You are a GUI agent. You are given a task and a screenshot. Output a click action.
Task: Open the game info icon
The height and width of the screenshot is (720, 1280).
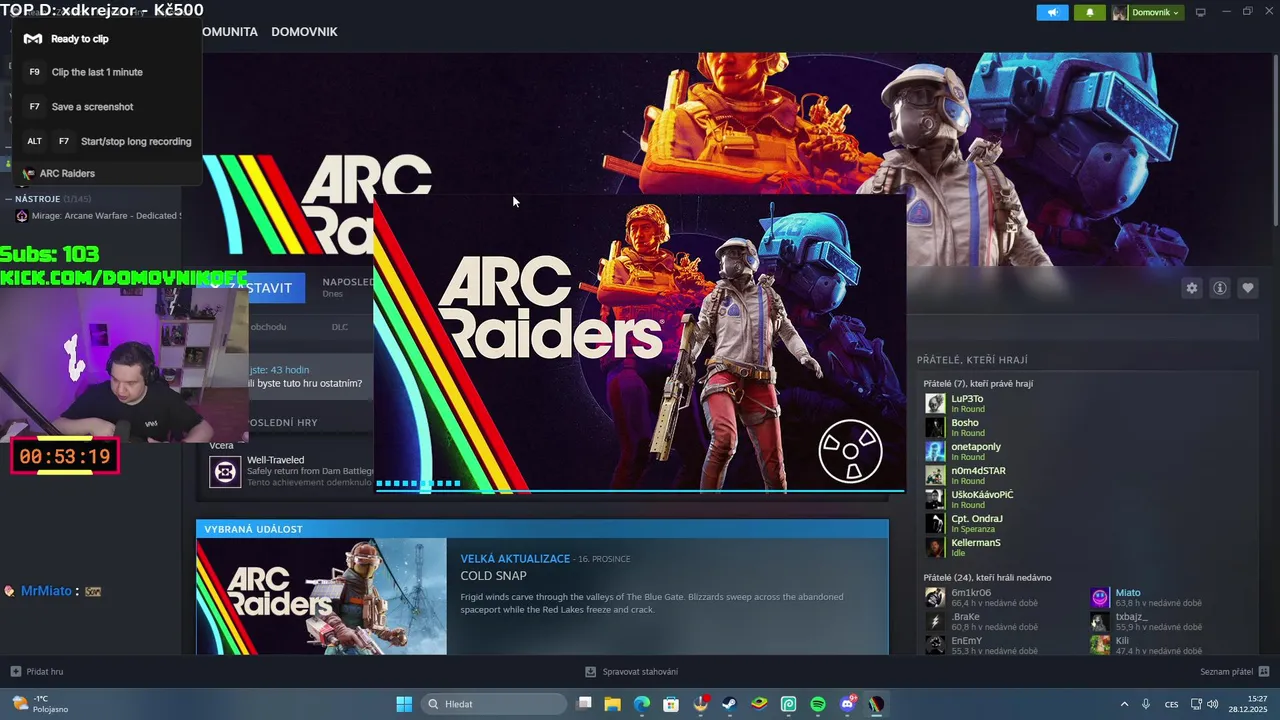pos(1219,288)
